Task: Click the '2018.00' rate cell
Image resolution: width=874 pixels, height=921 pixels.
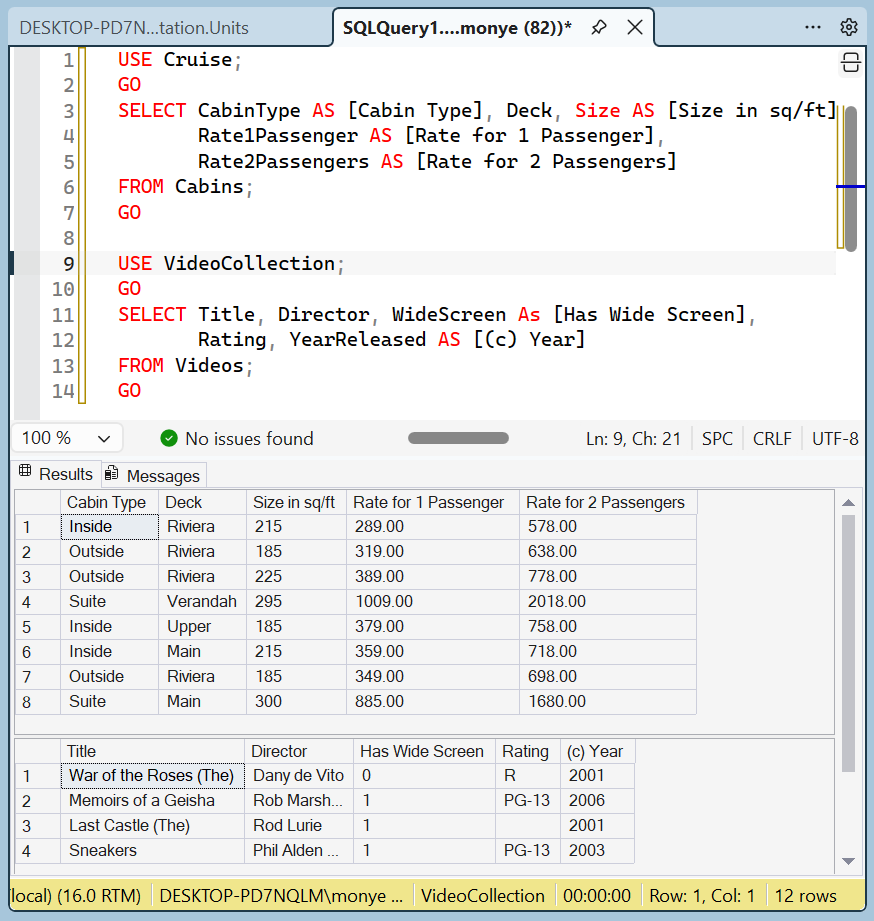Action: pos(608,601)
